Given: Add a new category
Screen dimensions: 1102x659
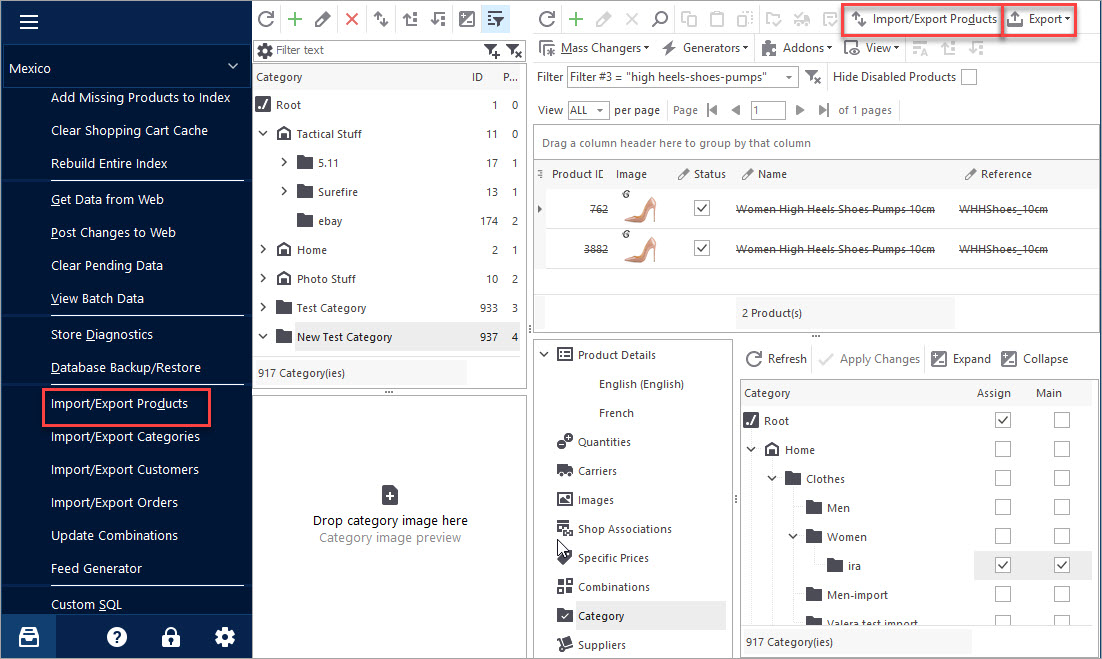Looking at the screenshot, I should (294, 19).
